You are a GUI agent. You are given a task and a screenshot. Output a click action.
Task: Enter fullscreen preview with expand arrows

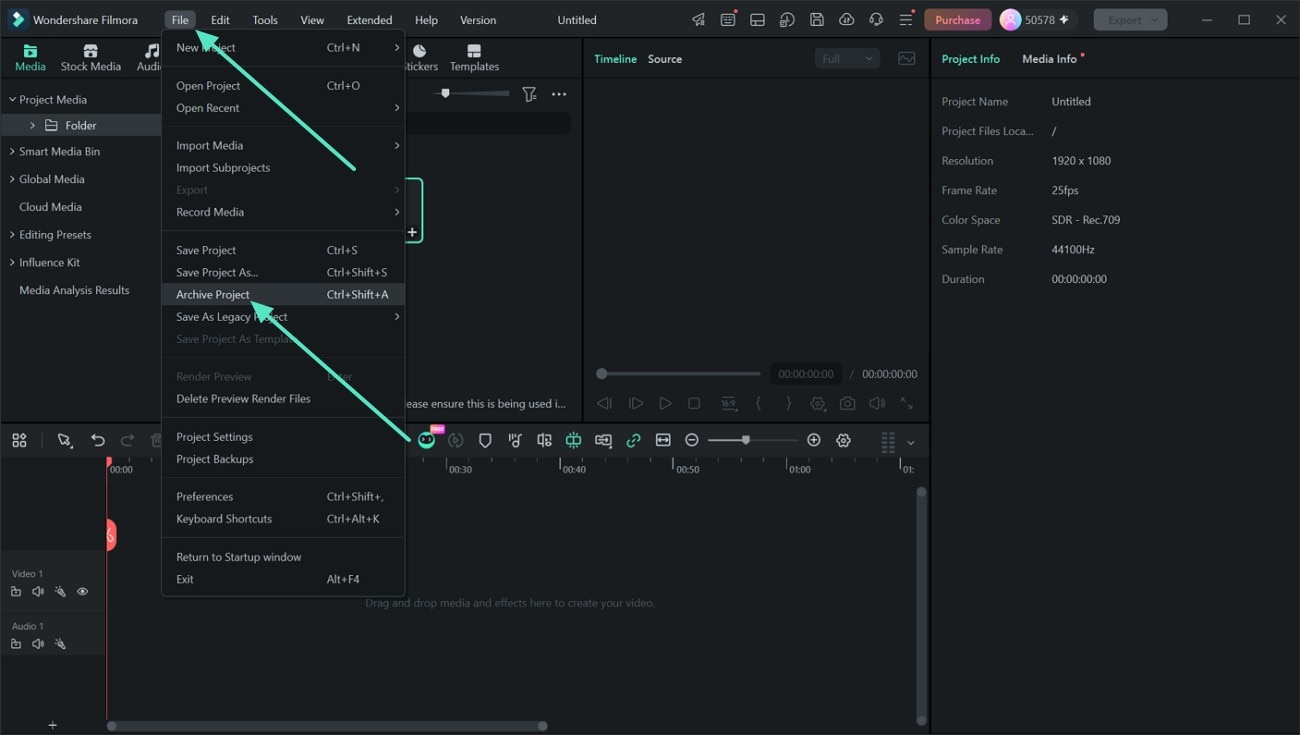(x=907, y=404)
